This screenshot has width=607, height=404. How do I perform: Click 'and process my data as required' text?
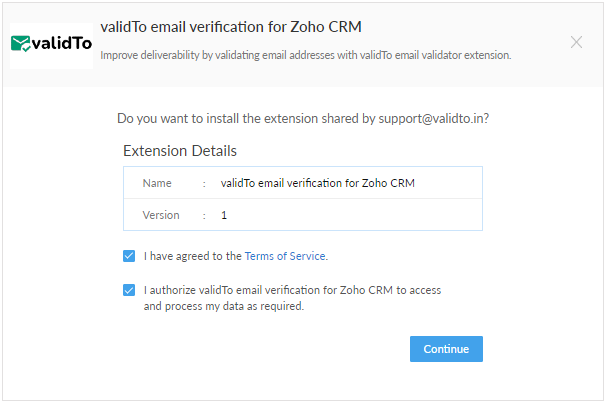click(224, 306)
